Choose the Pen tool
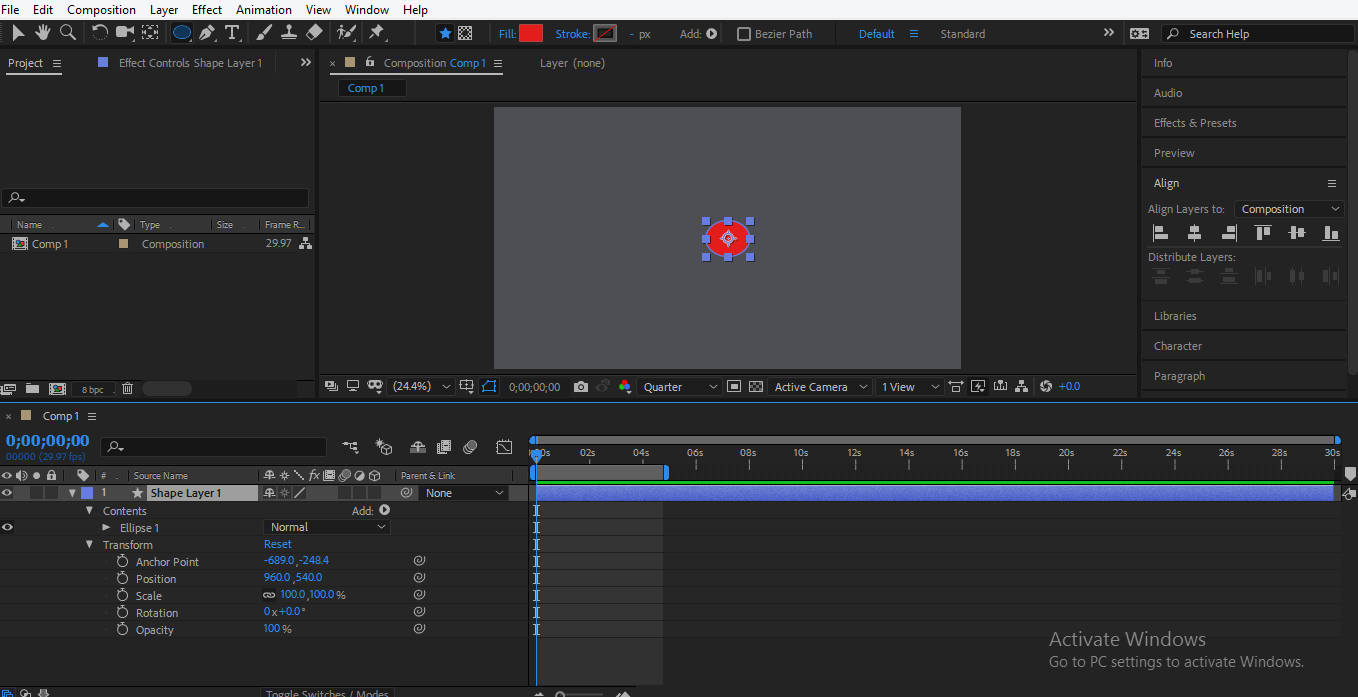Screen dimensions: 1358x697 207,33
